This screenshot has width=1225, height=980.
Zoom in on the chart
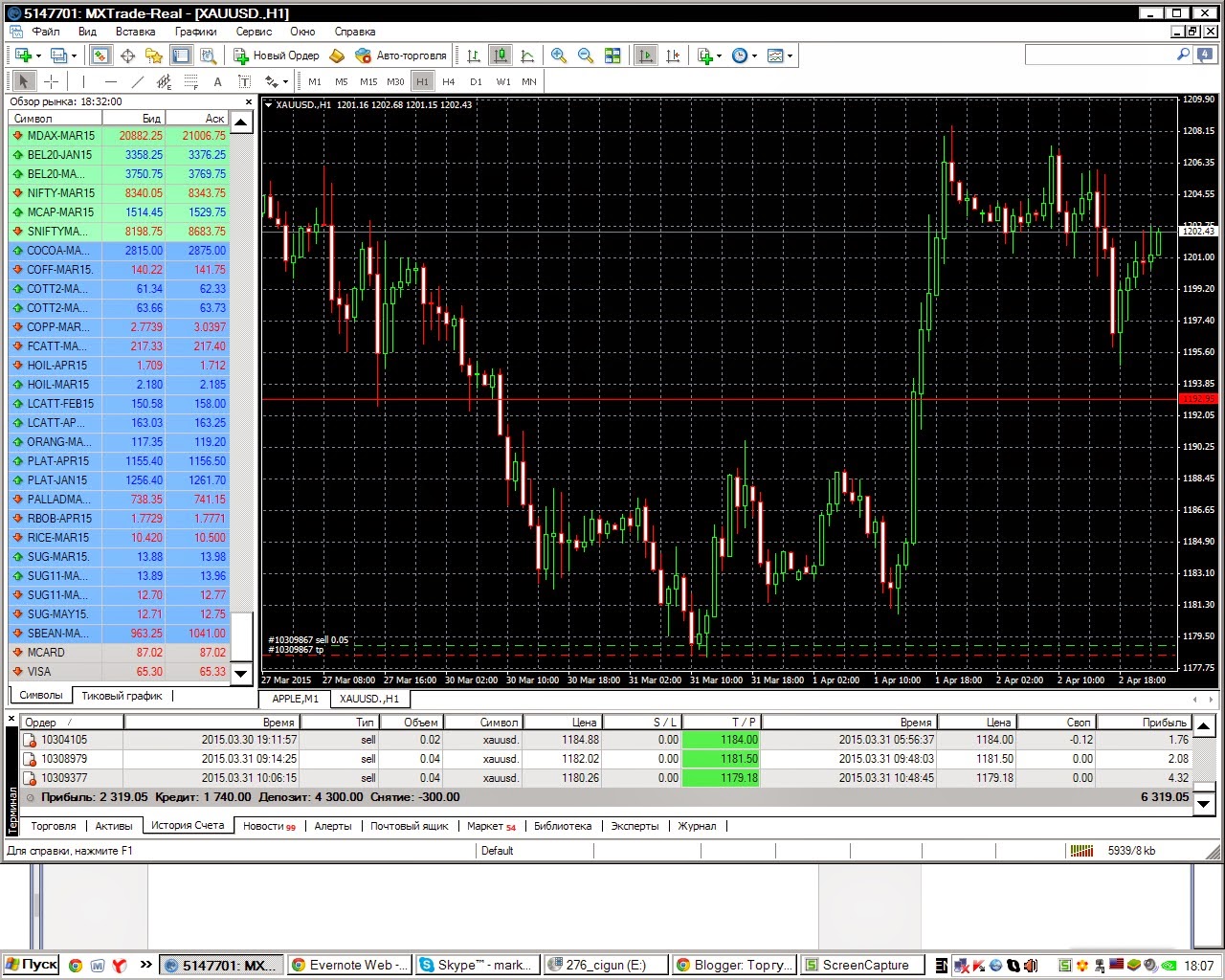click(x=559, y=56)
